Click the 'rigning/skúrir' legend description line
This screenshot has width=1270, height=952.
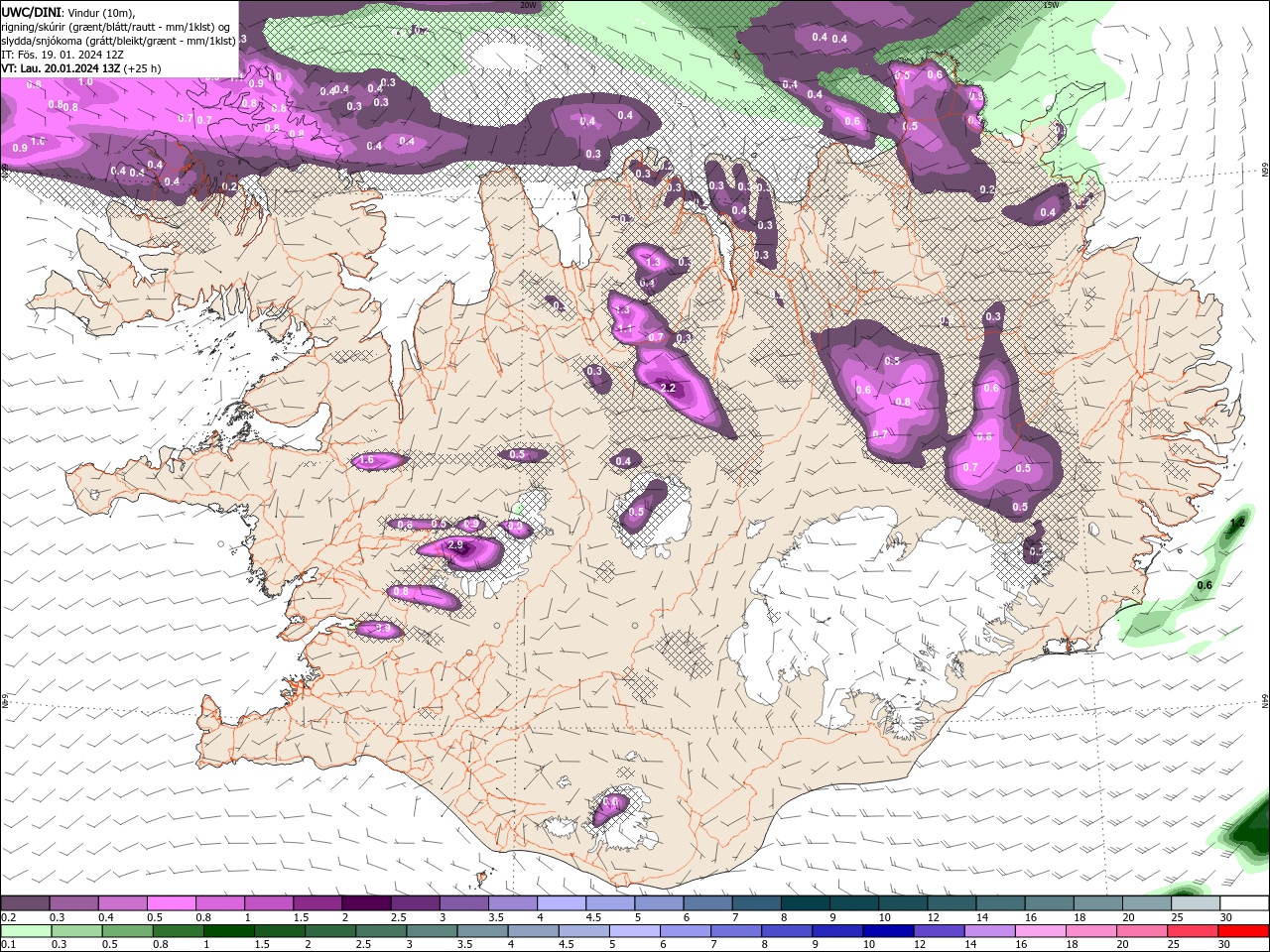[117, 26]
